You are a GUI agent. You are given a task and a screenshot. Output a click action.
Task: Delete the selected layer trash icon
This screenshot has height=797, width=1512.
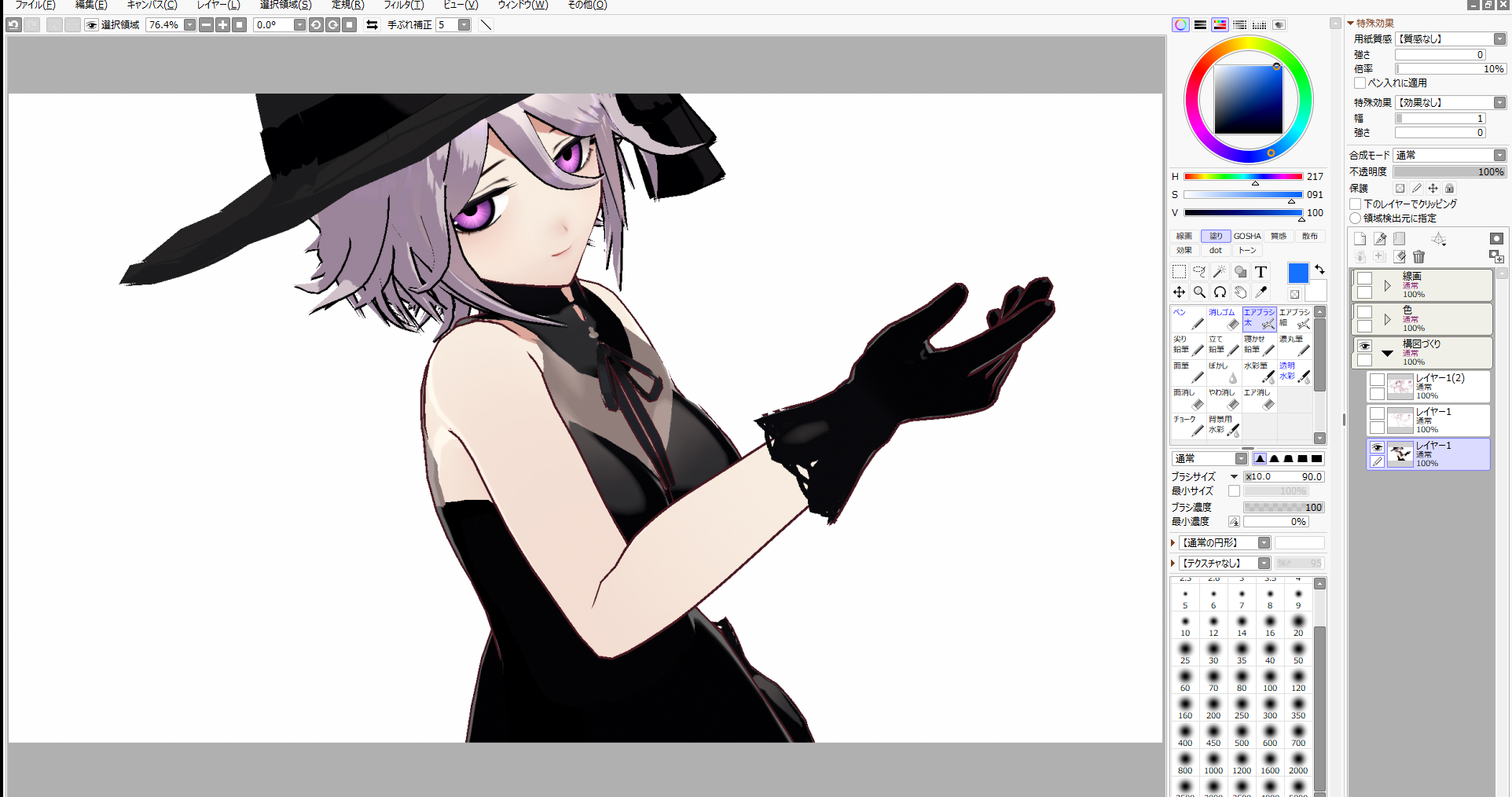coord(1418,257)
